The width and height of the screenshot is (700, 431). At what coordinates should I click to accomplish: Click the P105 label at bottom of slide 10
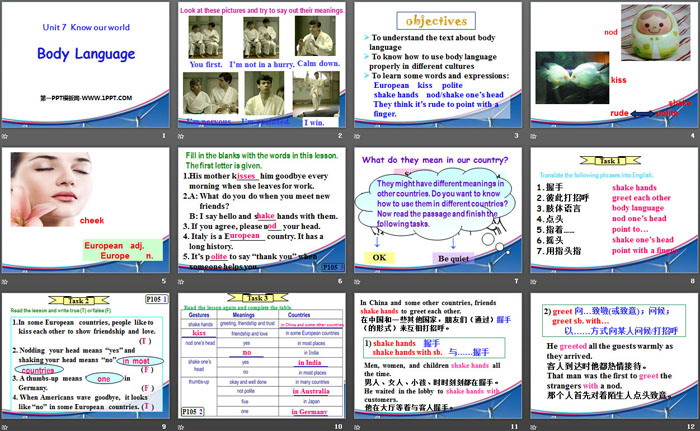[194, 410]
